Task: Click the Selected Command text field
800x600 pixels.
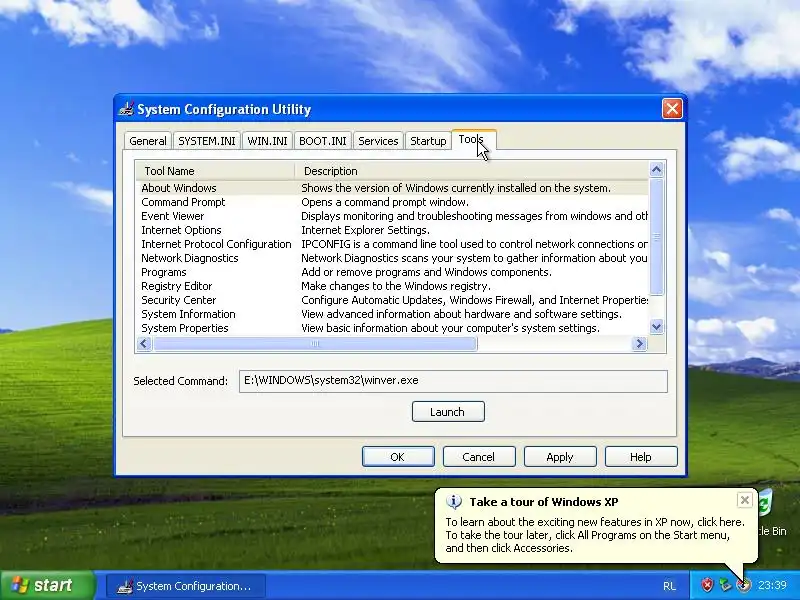Action: coord(453,381)
